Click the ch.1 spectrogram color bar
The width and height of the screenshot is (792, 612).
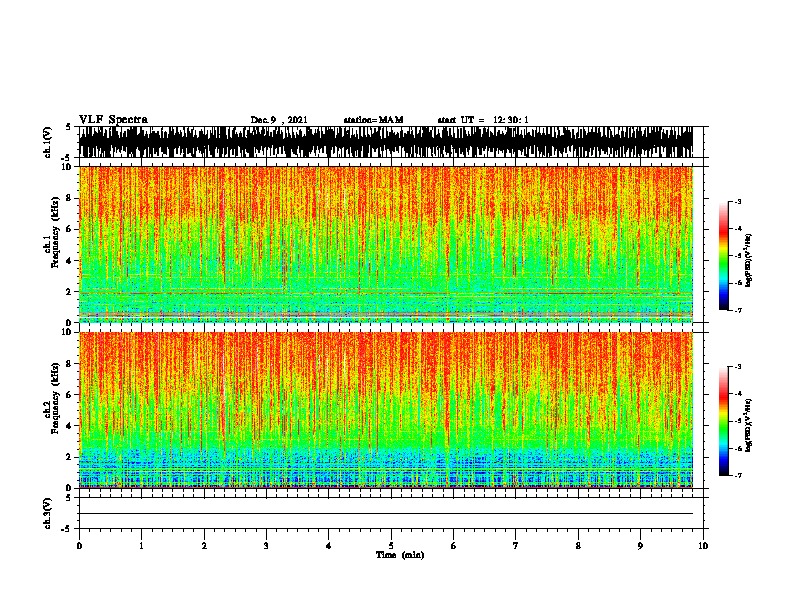tap(724, 256)
